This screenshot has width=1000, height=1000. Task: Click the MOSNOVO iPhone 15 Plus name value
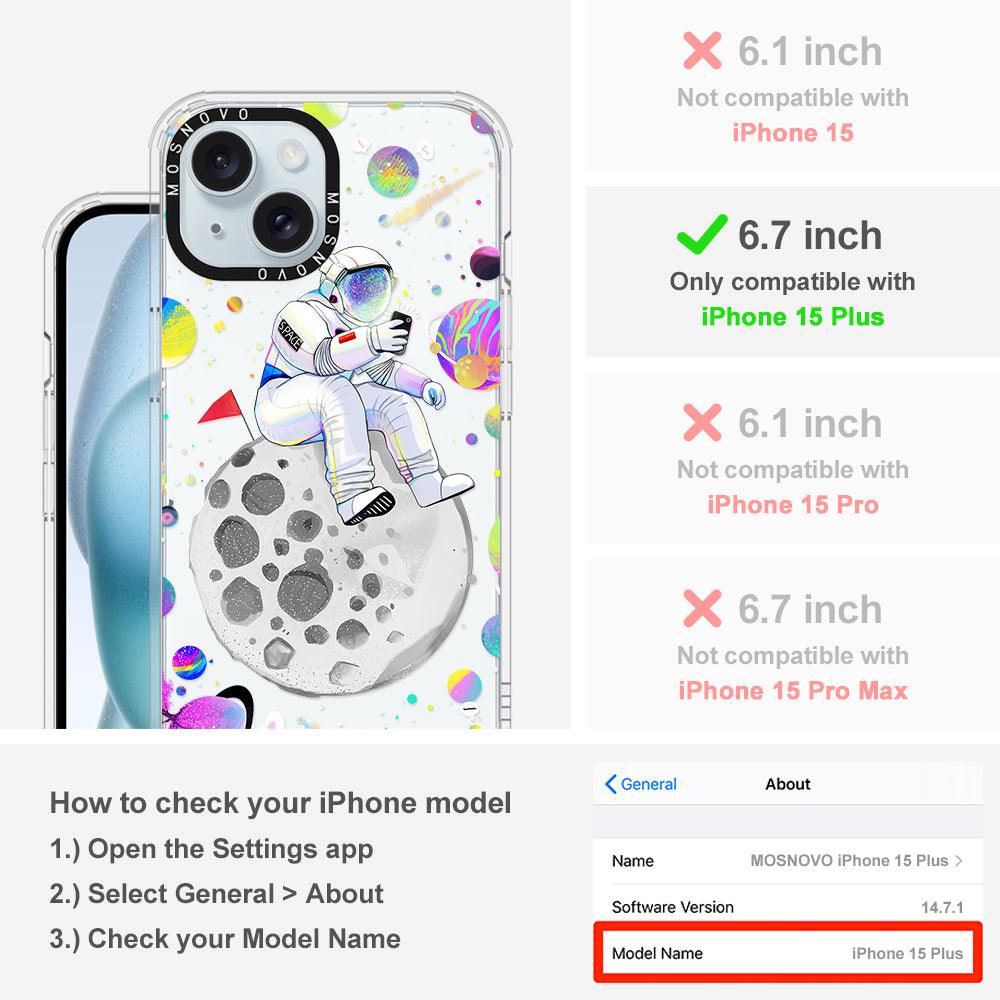coord(849,860)
